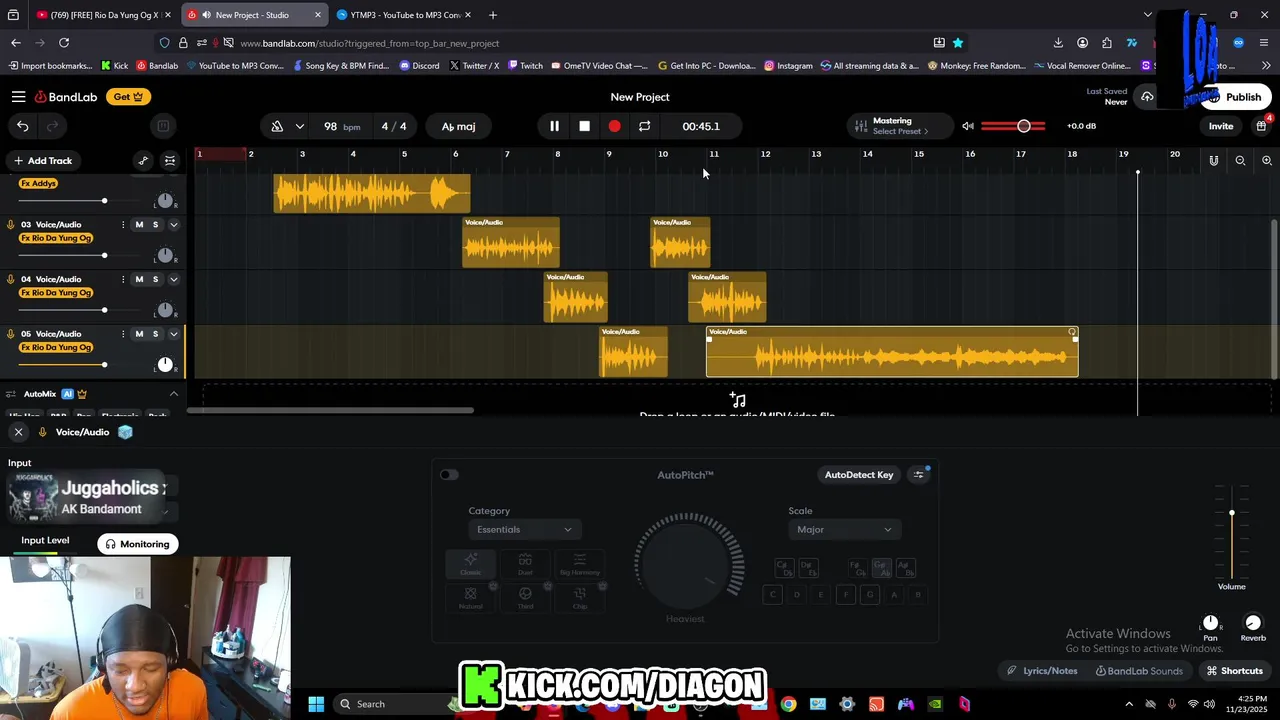
Task: Expand the metronome options dropdown arrow
Action: tap(299, 126)
